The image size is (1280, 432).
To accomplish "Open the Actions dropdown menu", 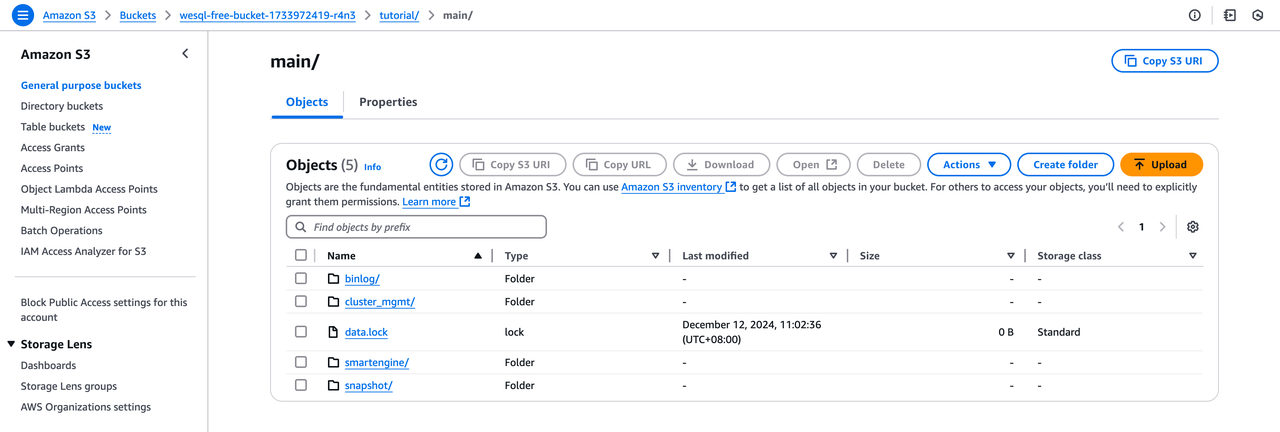I will pos(968,165).
